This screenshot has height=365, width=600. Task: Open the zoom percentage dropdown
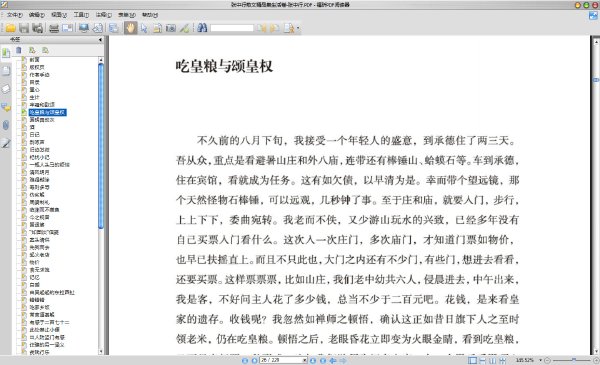pos(540,360)
